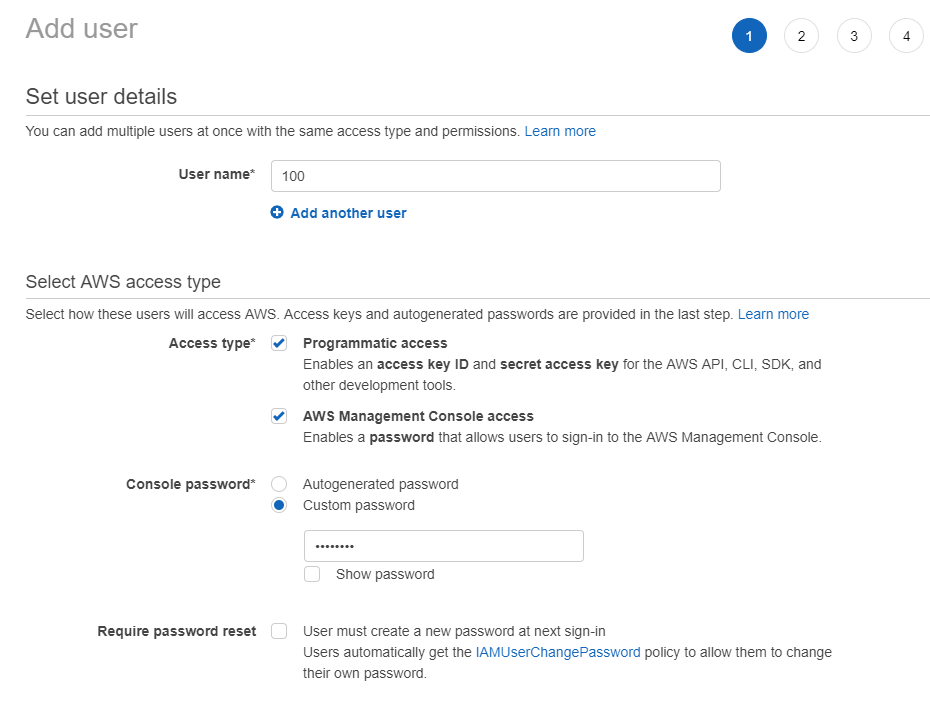Screen dimensions: 930x717
Task: Select the Custom password radio button
Action: click(279, 505)
